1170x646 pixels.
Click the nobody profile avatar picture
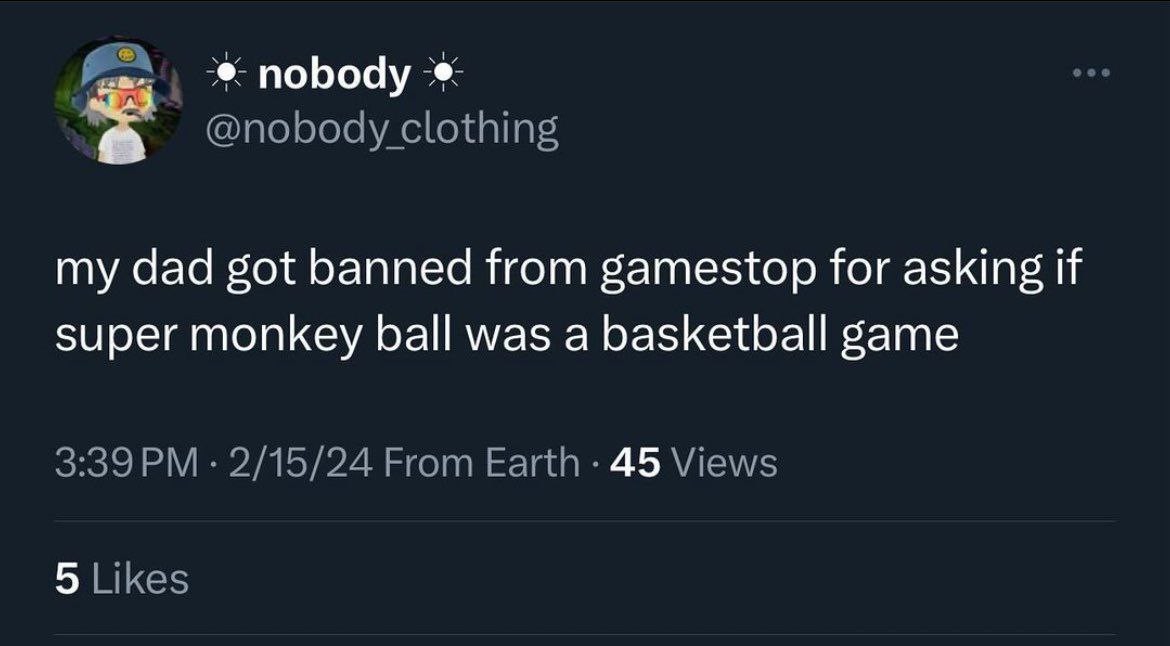pyautogui.click(x=119, y=102)
